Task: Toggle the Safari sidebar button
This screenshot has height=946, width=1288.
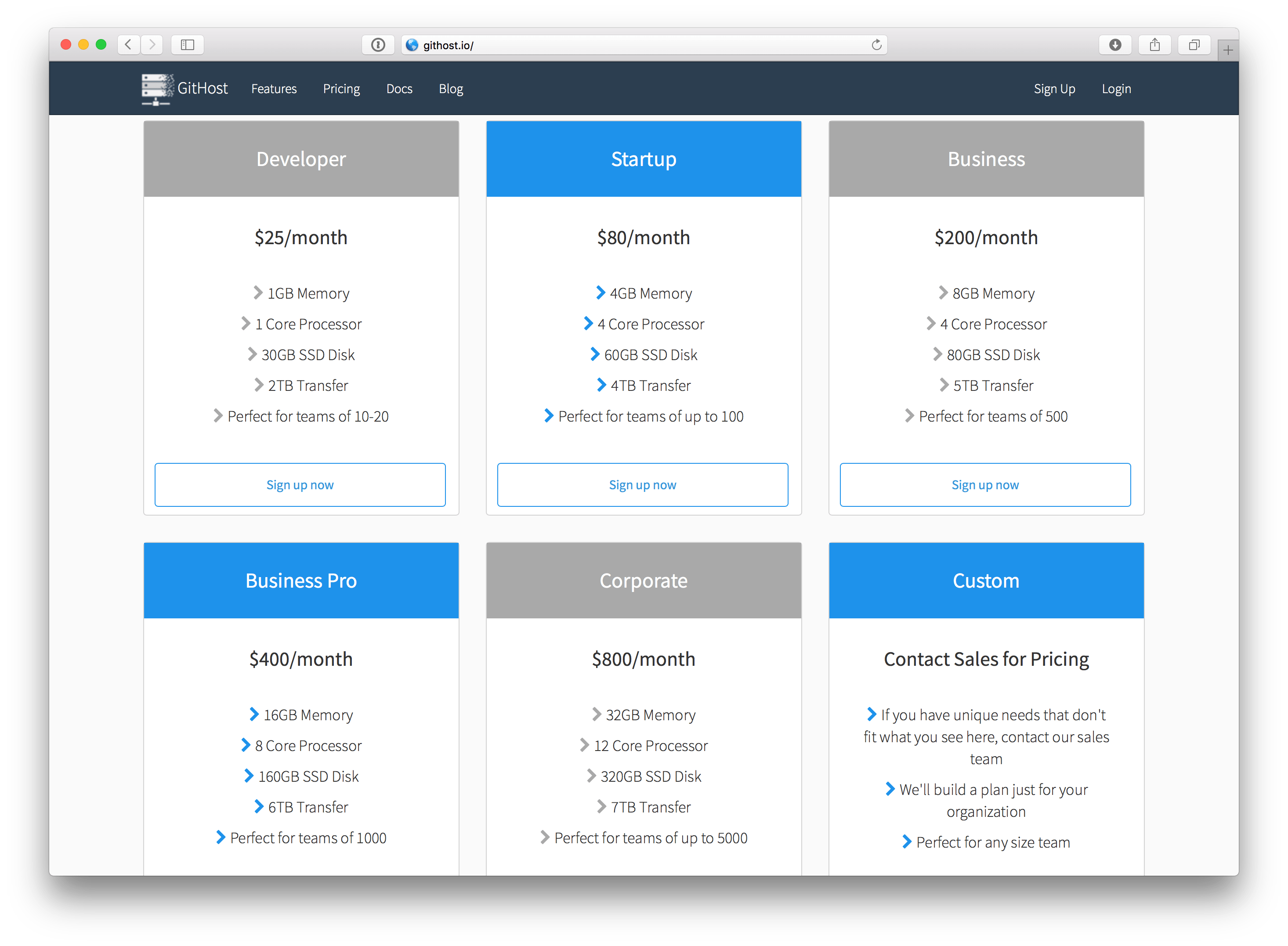Action: (187, 45)
